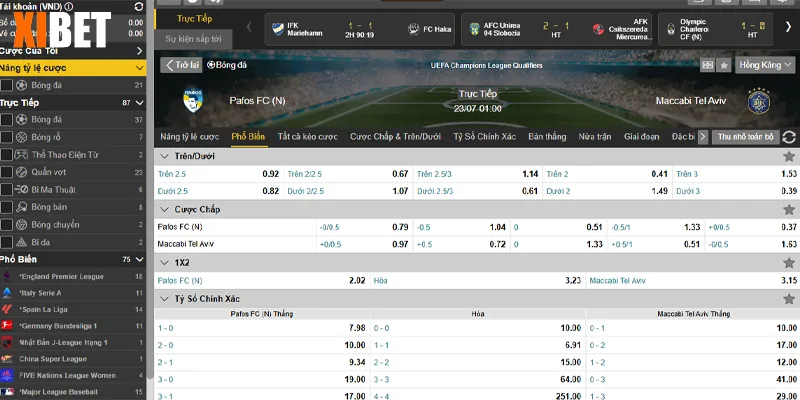Image resolution: width=800 pixels, height=400 pixels.
Task: Enable the Bóng chuyền checkbox
Action: coord(8,225)
